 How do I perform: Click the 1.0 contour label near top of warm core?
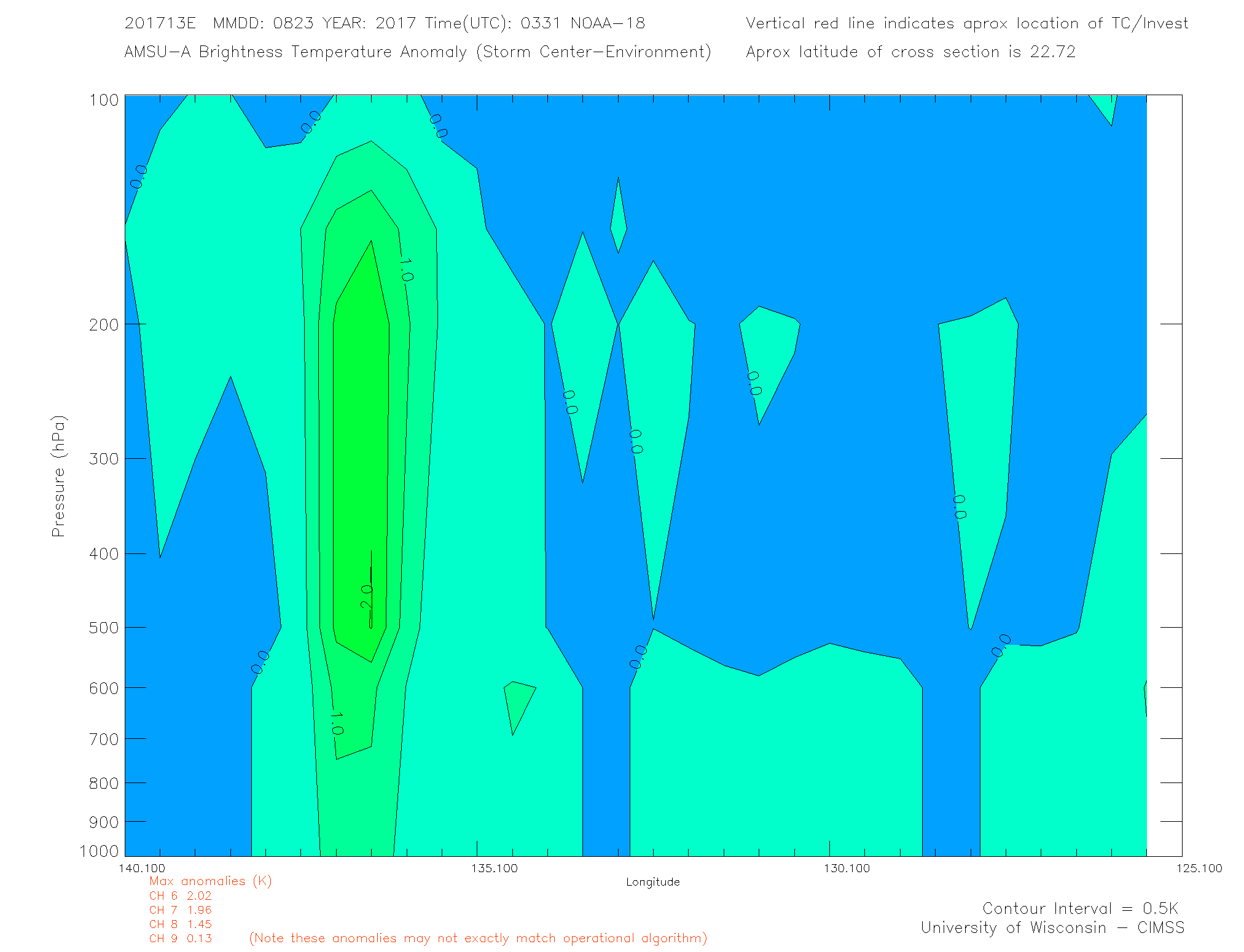coord(405,270)
